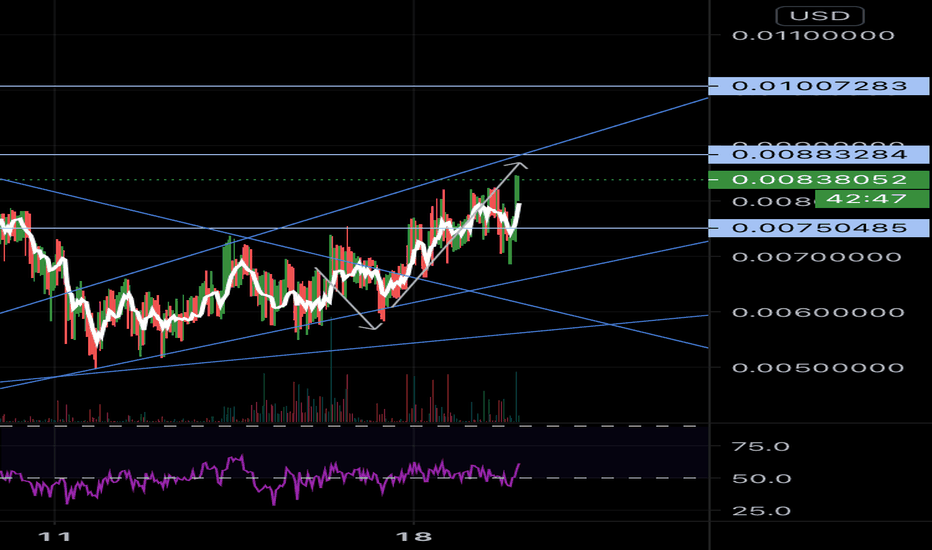The height and width of the screenshot is (550, 932).
Task: Select the 0.00883284 price line label
Action: coord(818,155)
